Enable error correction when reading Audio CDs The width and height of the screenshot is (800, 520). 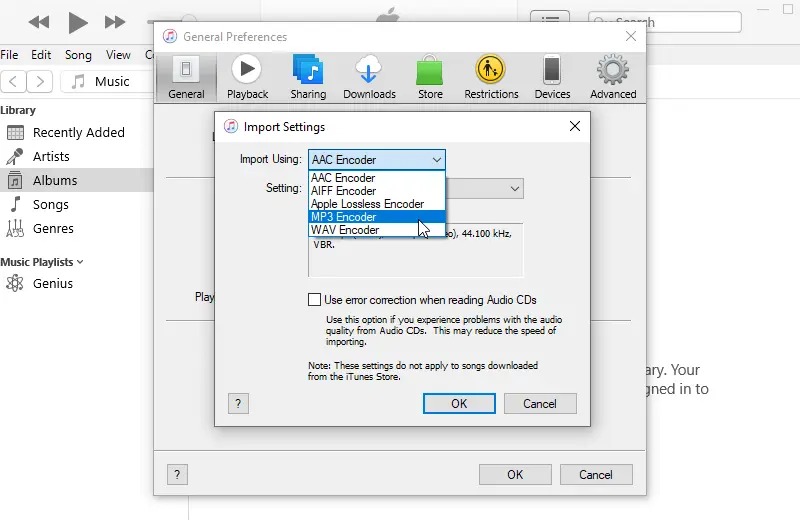[314, 300]
